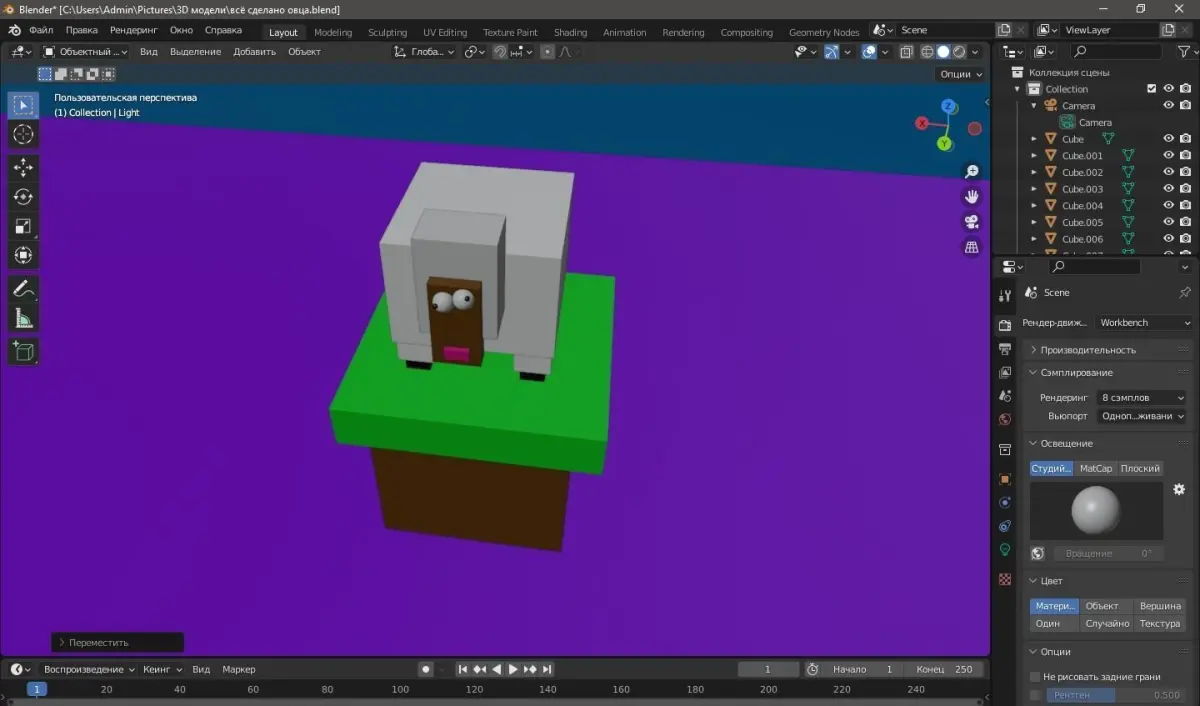Toggle orthographic perspective grid icon
The image size is (1200, 706).
click(x=971, y=246)
